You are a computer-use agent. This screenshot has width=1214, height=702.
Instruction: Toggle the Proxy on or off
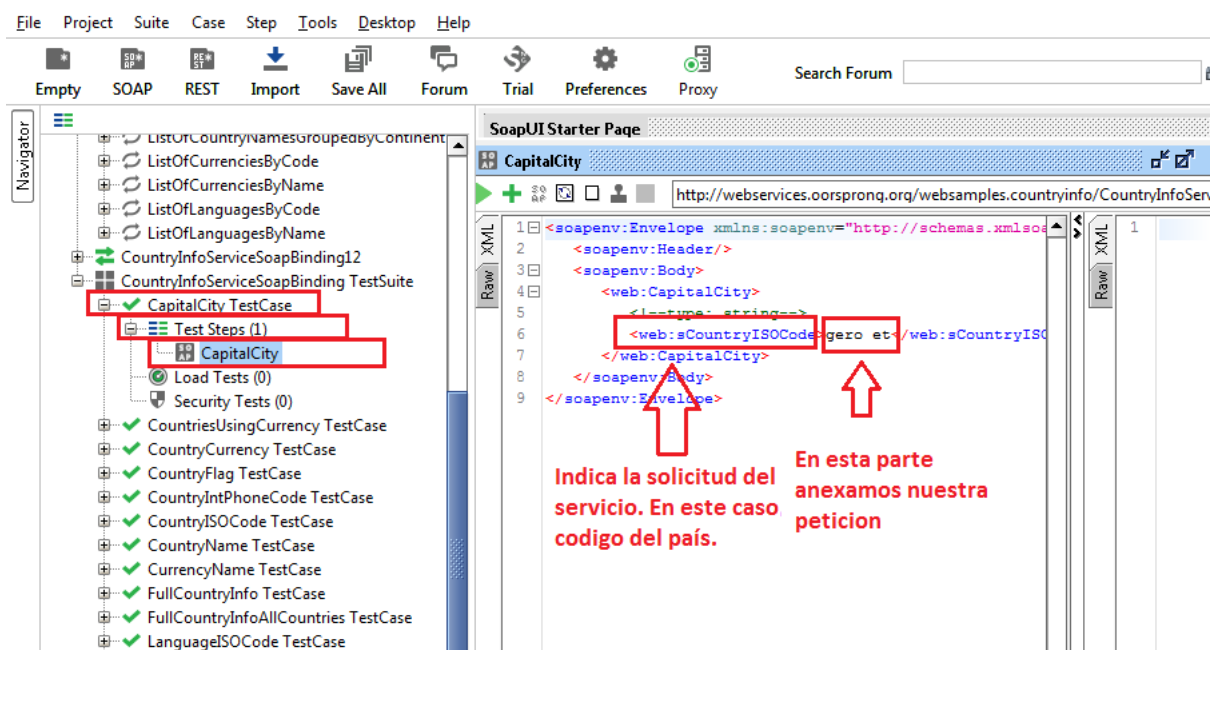coord(697,68)
